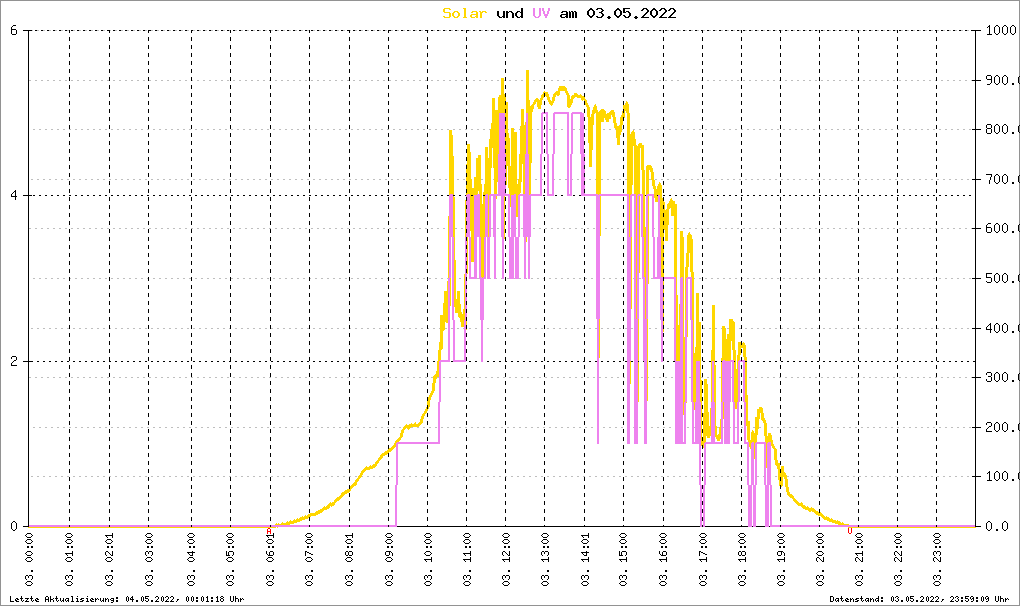Click the right axis value "200.0"
This screenshot has width=1020, height=606.
click(1002, 427)
